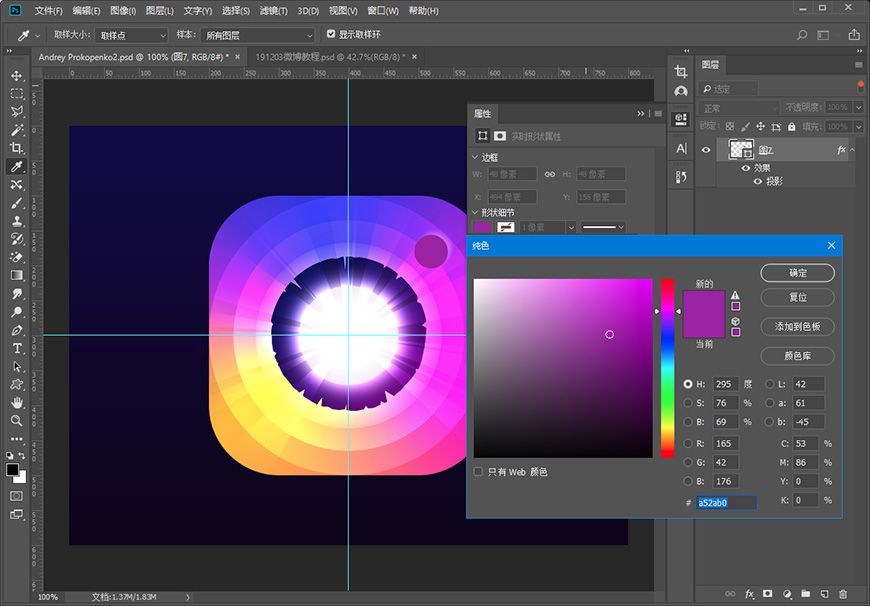
Task: Click the Change Screen Mode icon
Action: pos(17,514)
